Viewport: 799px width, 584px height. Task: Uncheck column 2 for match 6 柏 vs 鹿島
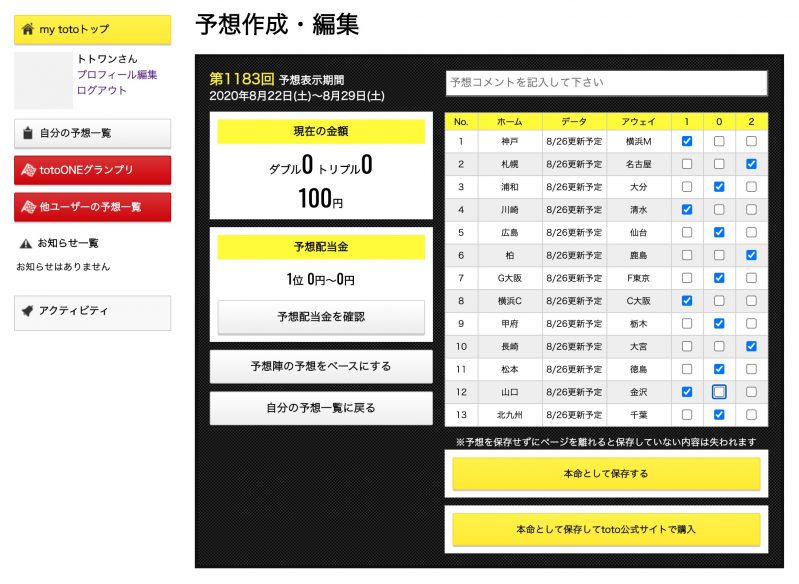point(751,255)
